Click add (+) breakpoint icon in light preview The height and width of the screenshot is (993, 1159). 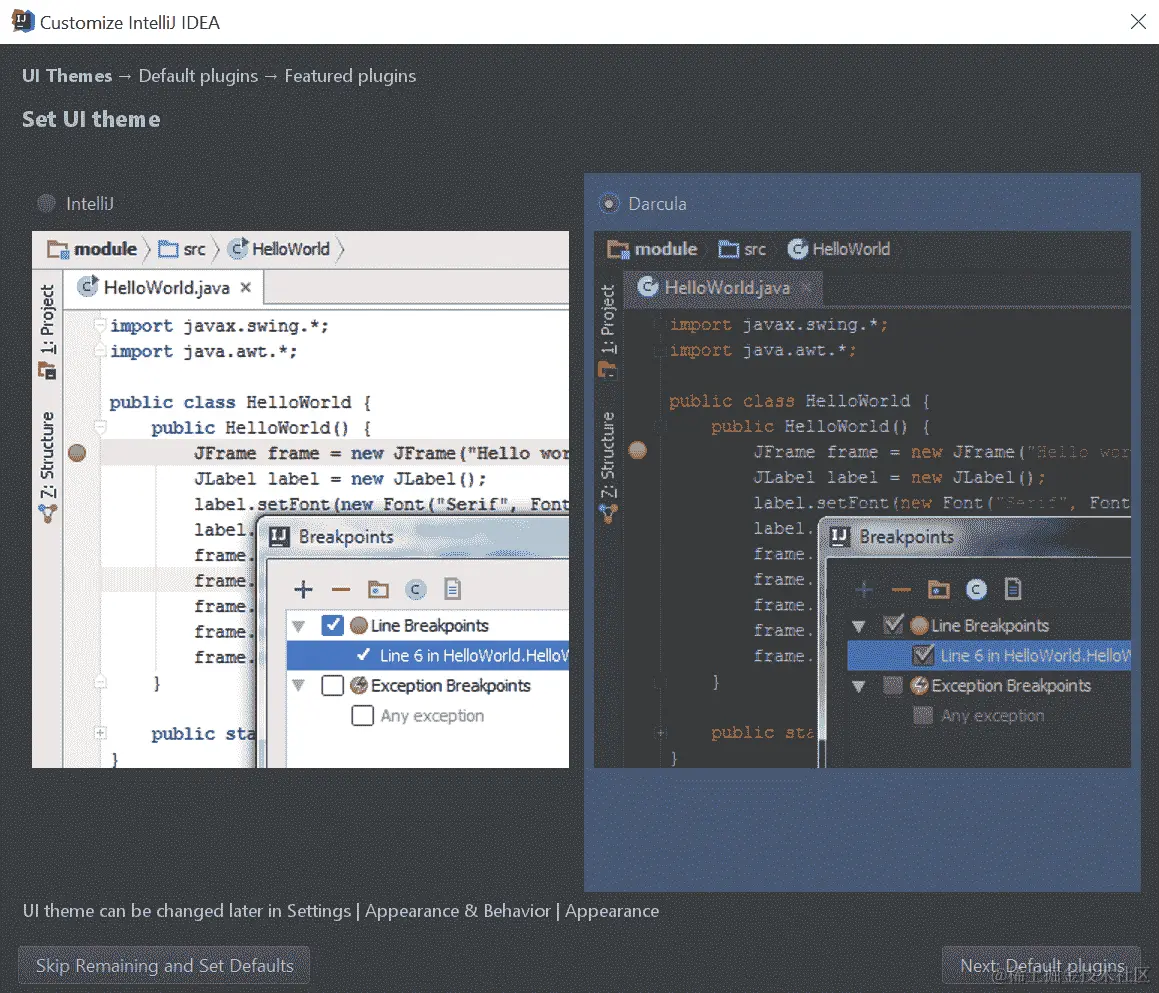(x=303, y=589)
